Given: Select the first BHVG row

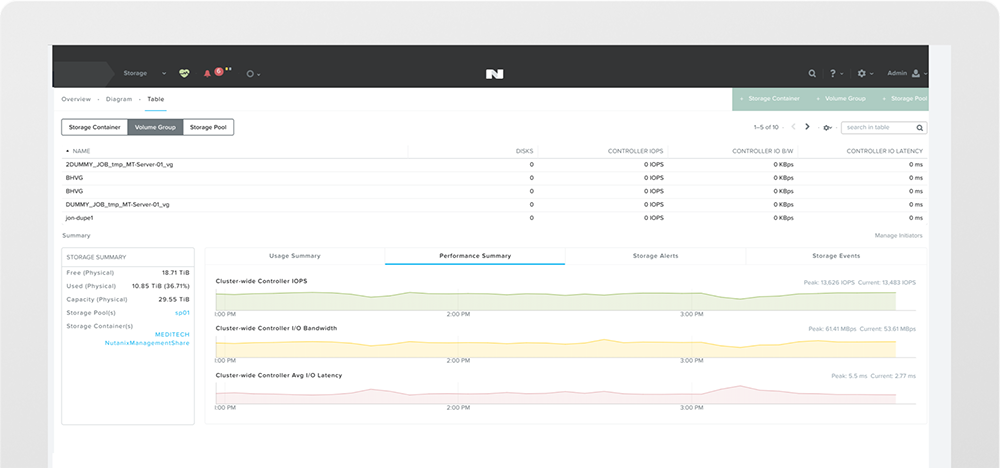Looking at the screenshot, I should point(494,178).
